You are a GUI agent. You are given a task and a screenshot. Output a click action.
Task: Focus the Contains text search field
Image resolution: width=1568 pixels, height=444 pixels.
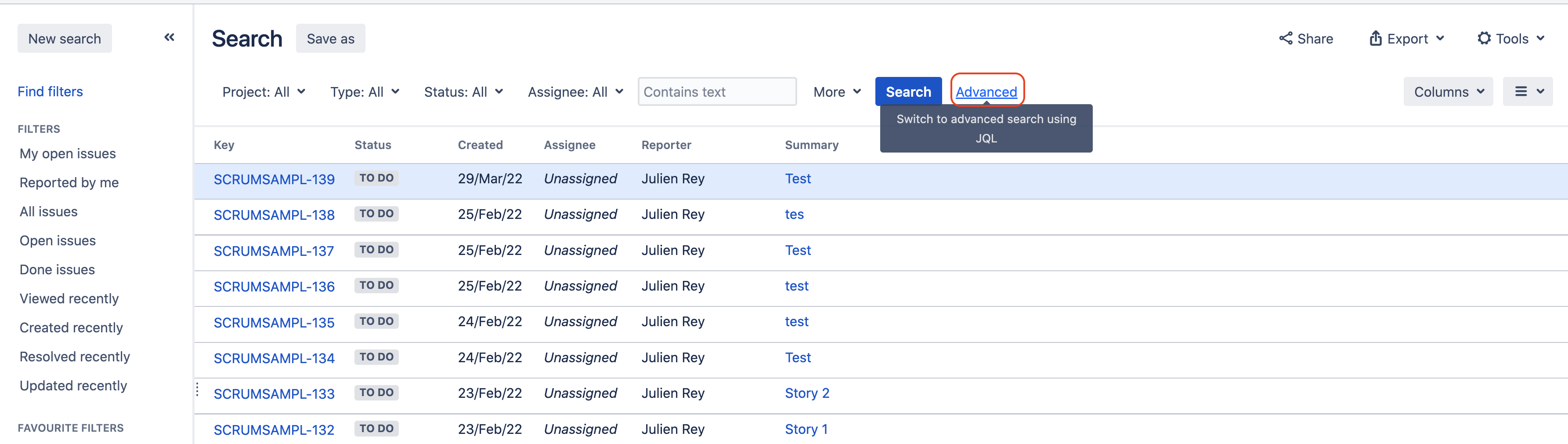click(x=716, y=92)
